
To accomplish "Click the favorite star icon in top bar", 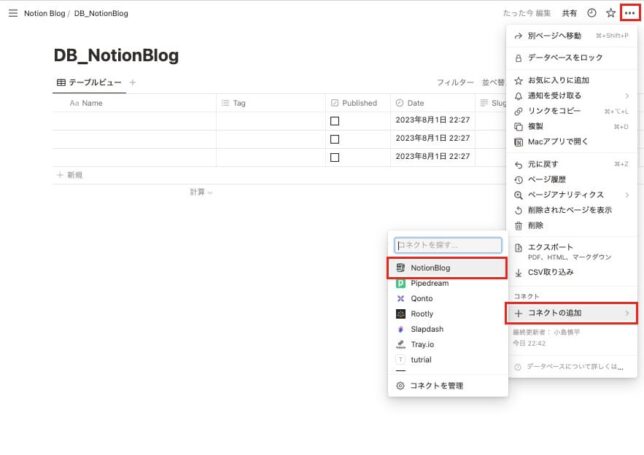I will 611,13.
